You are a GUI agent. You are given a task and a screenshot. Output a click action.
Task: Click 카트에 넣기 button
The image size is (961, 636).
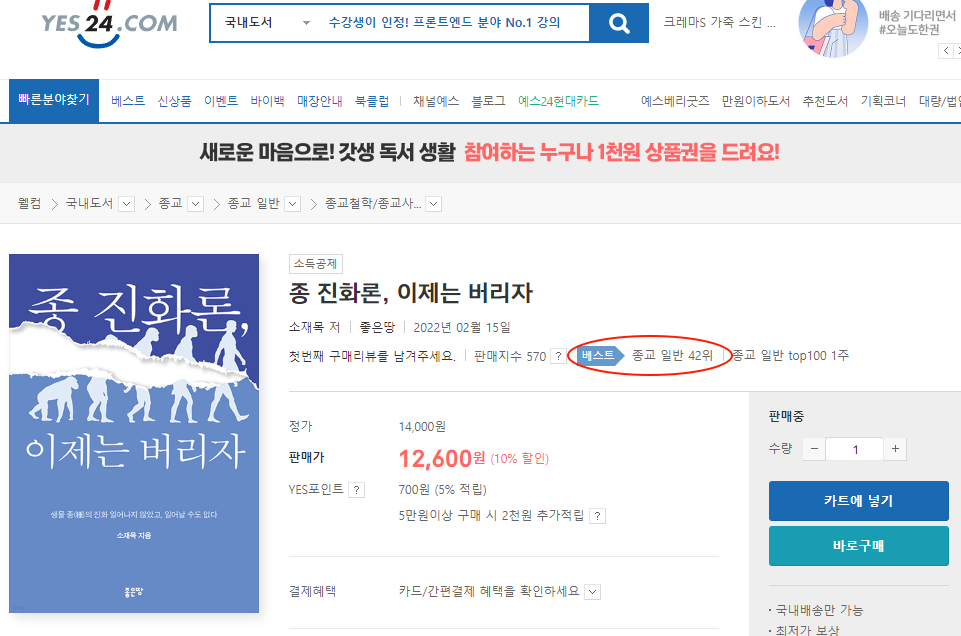[x=859, y=501]
